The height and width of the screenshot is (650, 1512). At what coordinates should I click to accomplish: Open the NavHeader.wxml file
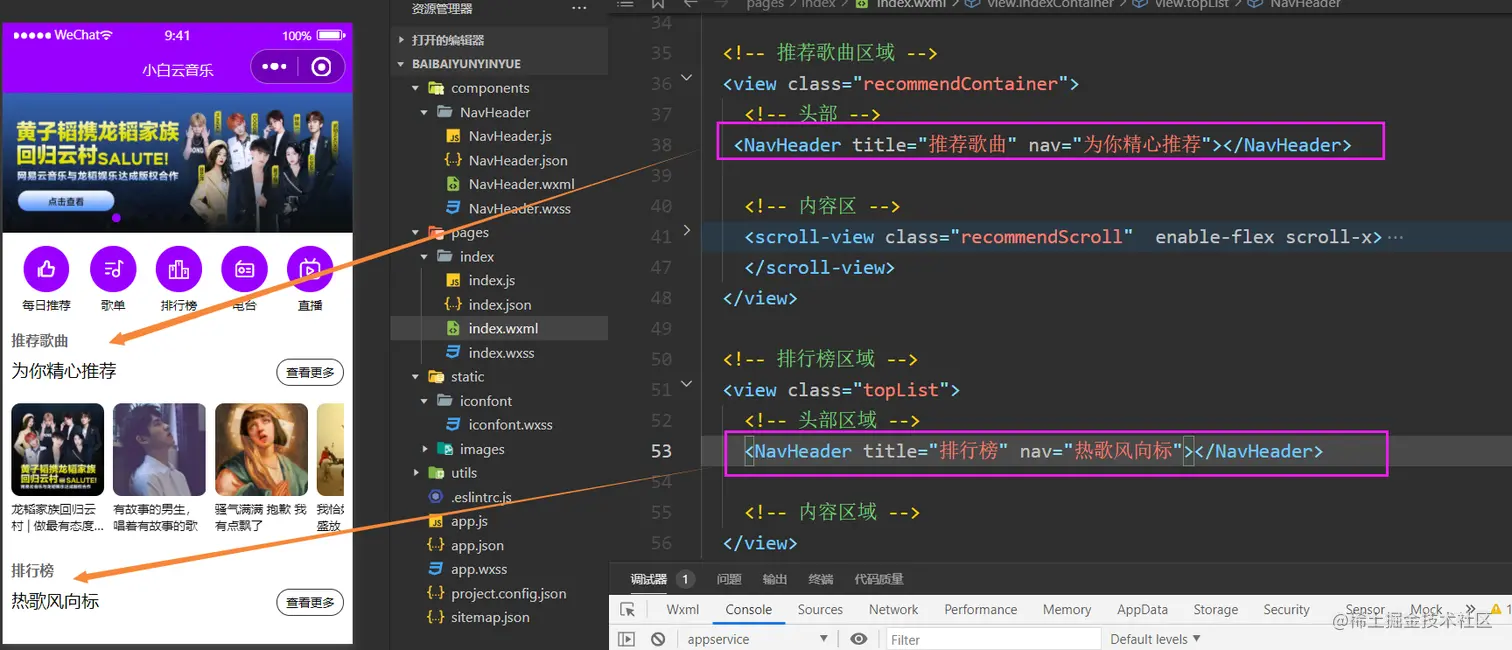coord(499,184)
